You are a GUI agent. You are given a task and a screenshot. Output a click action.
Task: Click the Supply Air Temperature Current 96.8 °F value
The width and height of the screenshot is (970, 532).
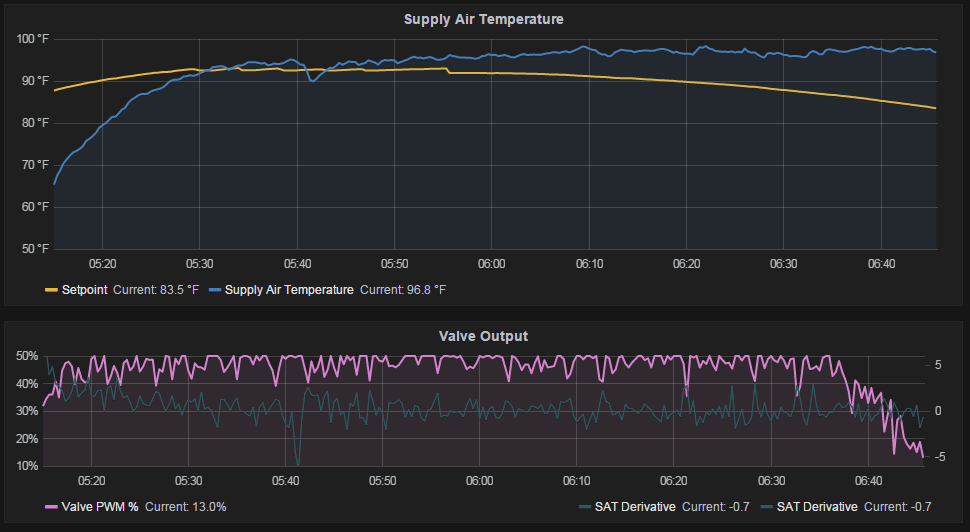[x=403, y=290]
